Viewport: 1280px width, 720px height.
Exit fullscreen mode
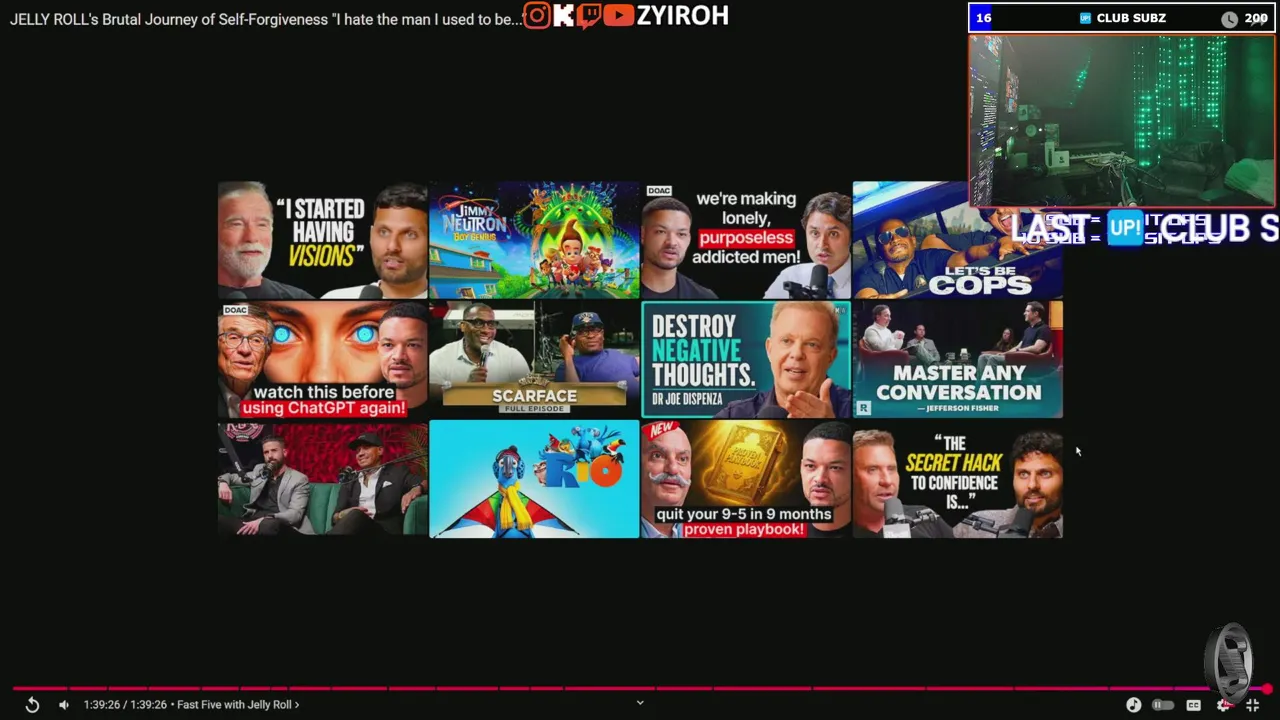[x=1252, y=705]
